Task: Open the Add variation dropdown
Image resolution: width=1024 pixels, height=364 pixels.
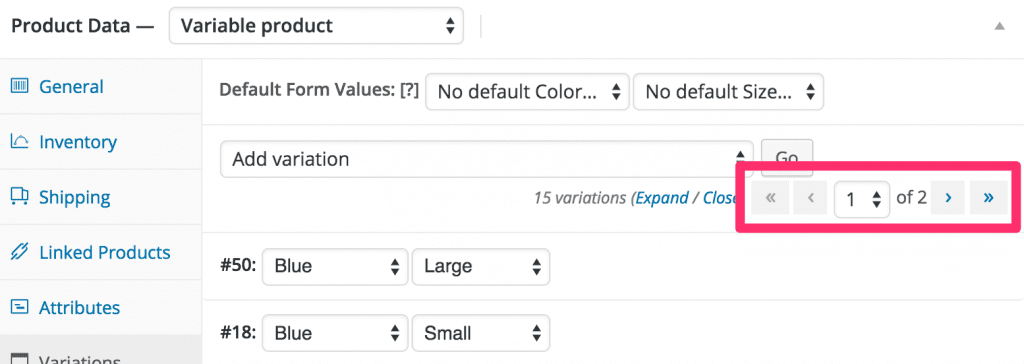Action: 487,159
